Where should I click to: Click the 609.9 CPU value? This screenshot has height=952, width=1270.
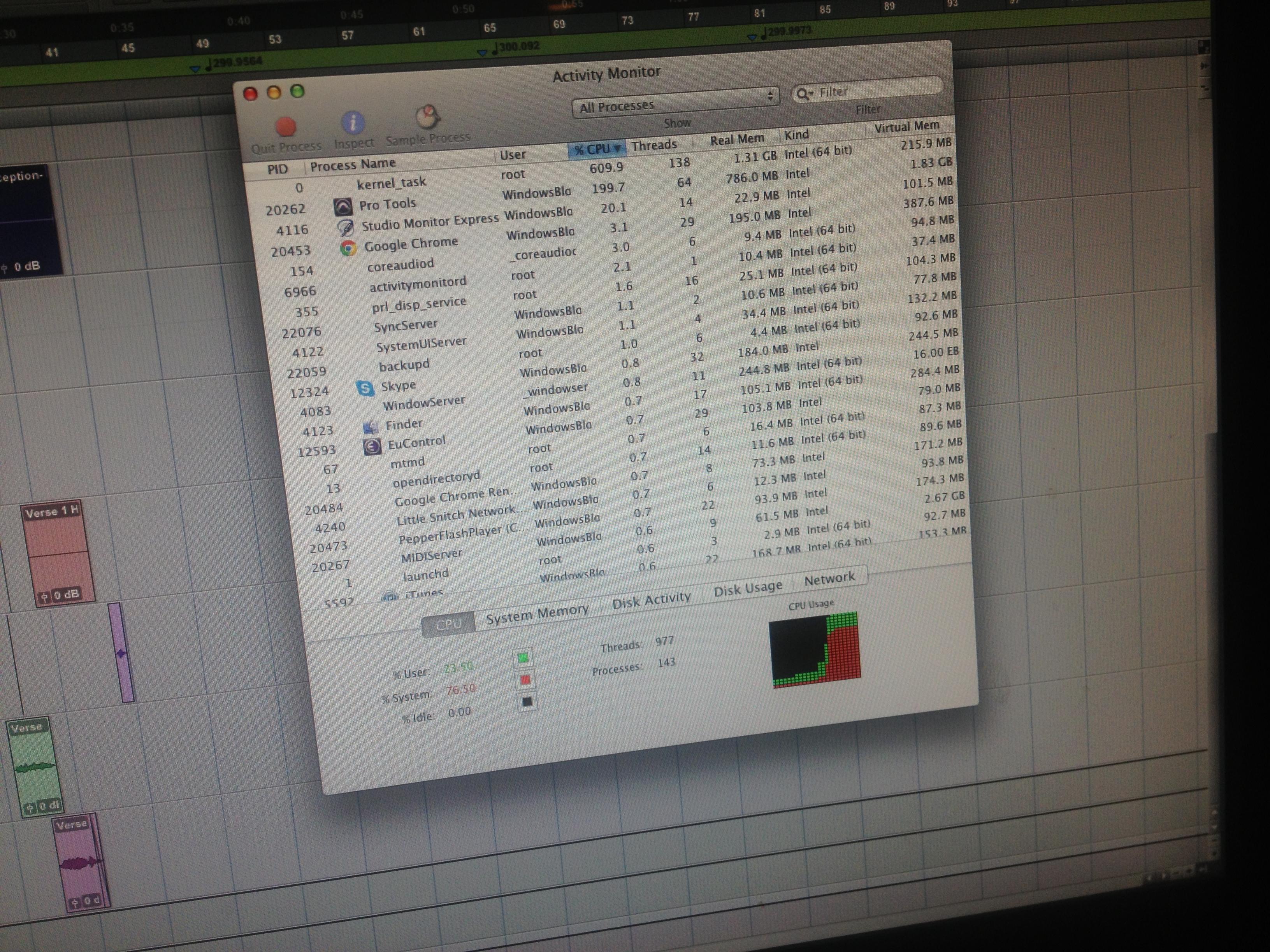coord(606,168)
